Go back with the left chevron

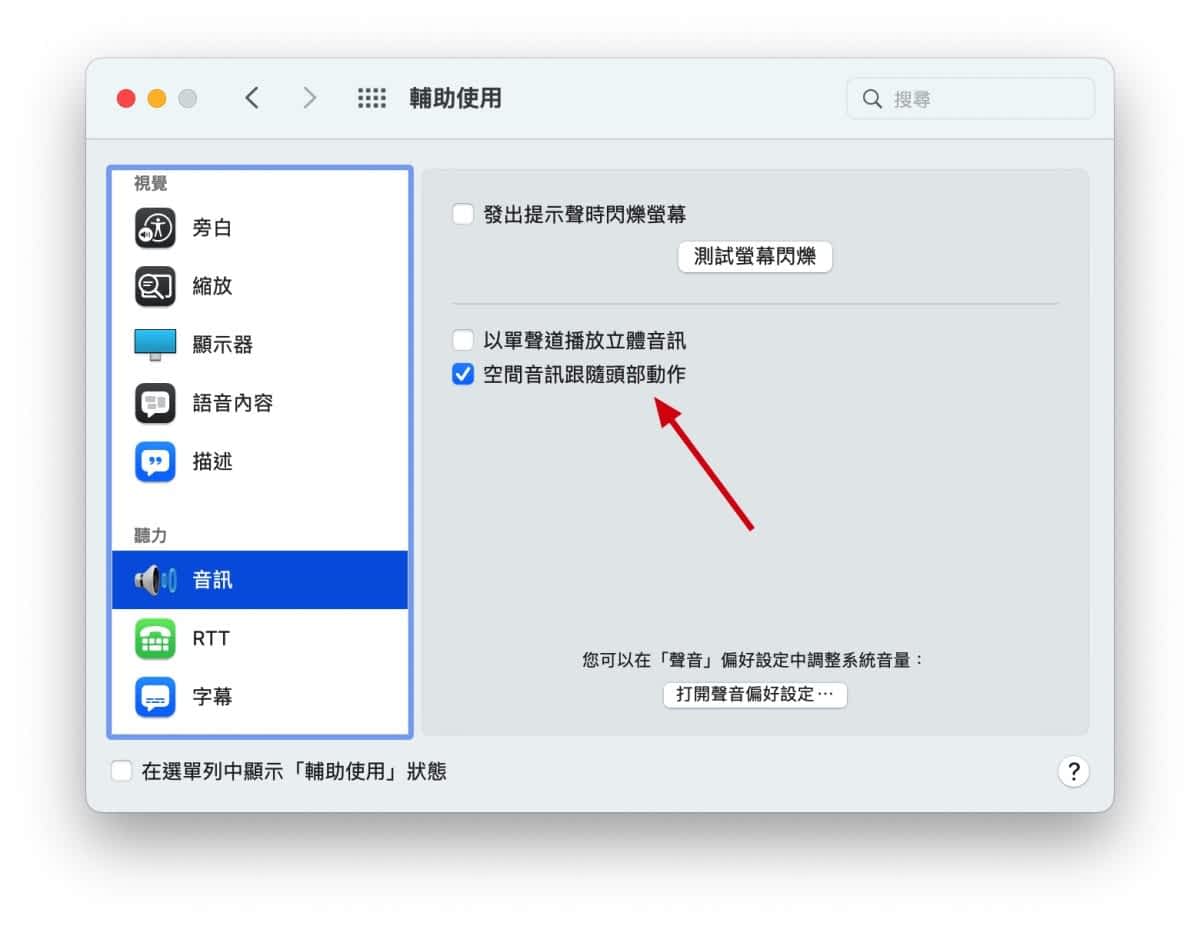click(x=252, y=98)
